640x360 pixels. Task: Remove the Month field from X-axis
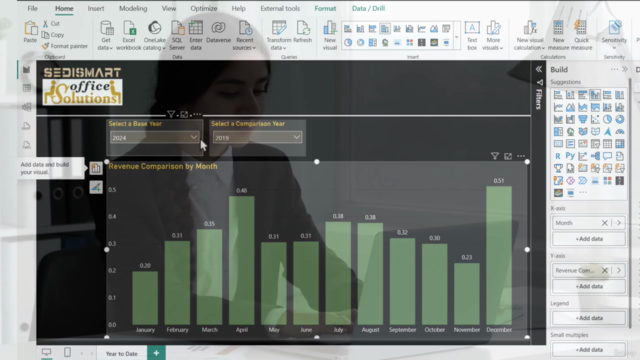(x=604, y=223)
